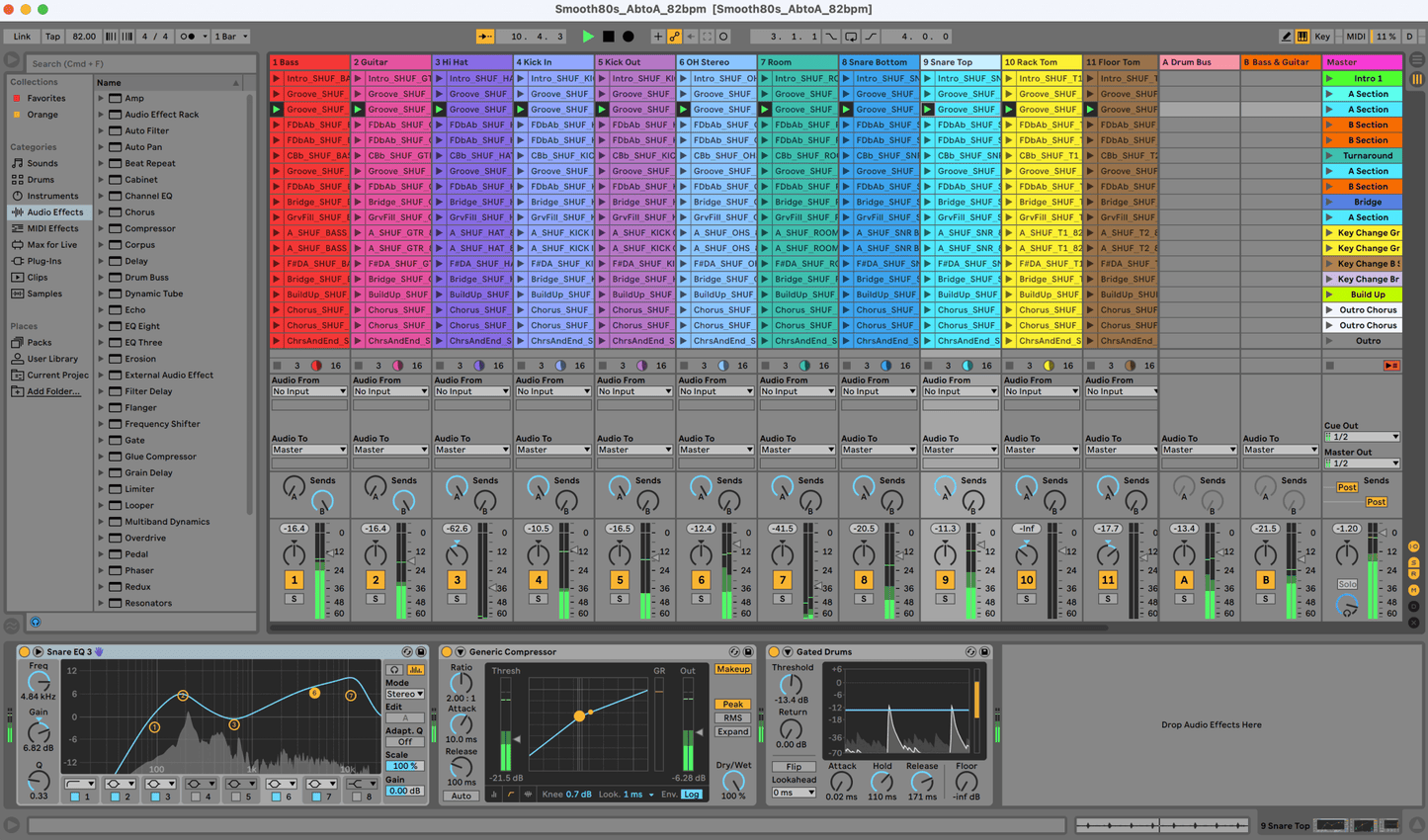Click the Dry/Wet knob on Generic Compressor
Viewport: 1428px width, 840px height.
point(732,781)
